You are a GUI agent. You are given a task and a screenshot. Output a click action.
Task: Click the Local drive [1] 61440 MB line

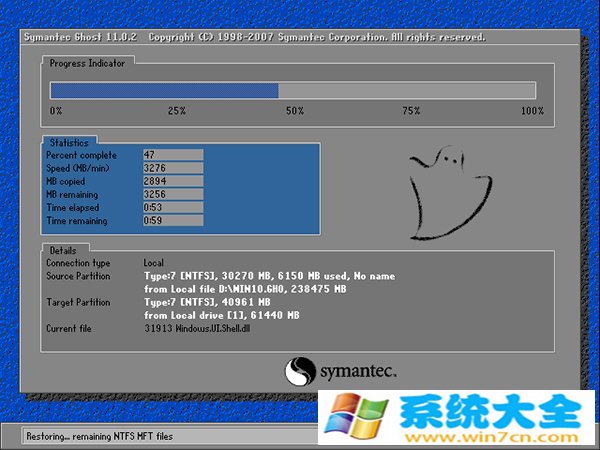222,315
